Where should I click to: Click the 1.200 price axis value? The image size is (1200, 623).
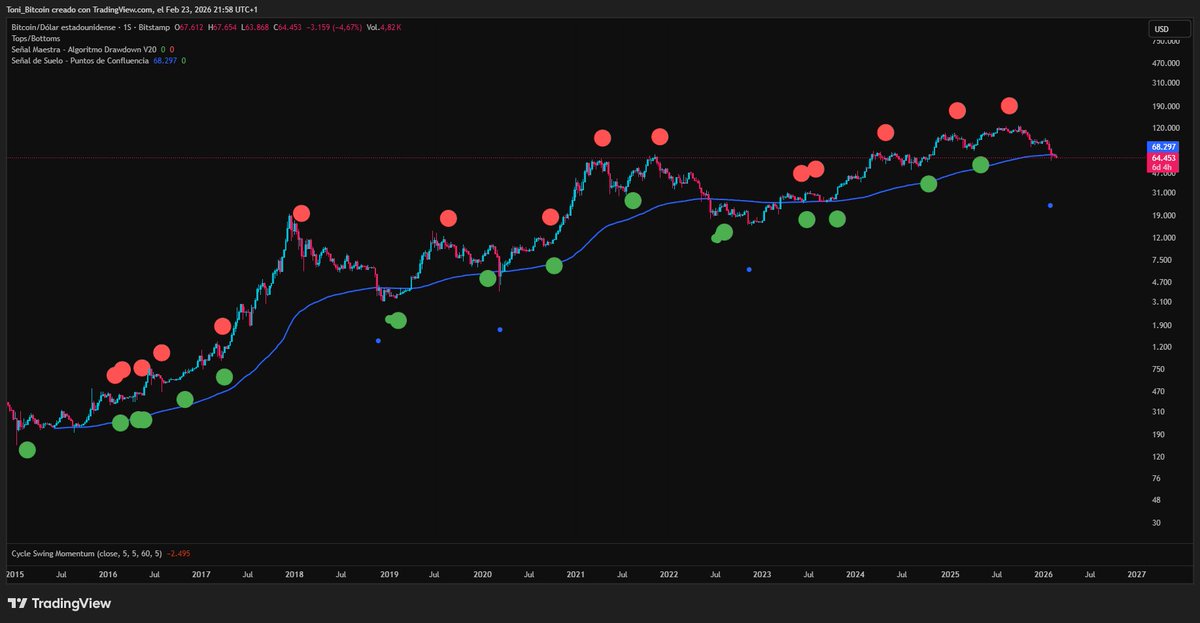(x=1160, y=347)
